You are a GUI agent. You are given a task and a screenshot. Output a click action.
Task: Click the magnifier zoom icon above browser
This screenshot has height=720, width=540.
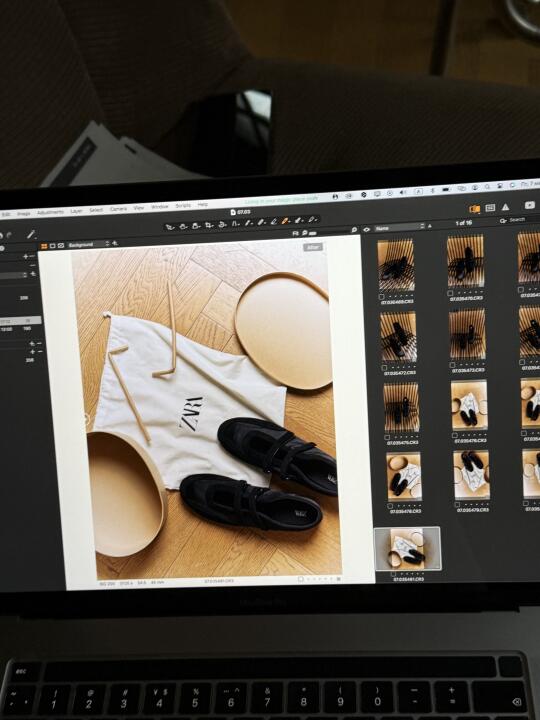coord(354,229)
